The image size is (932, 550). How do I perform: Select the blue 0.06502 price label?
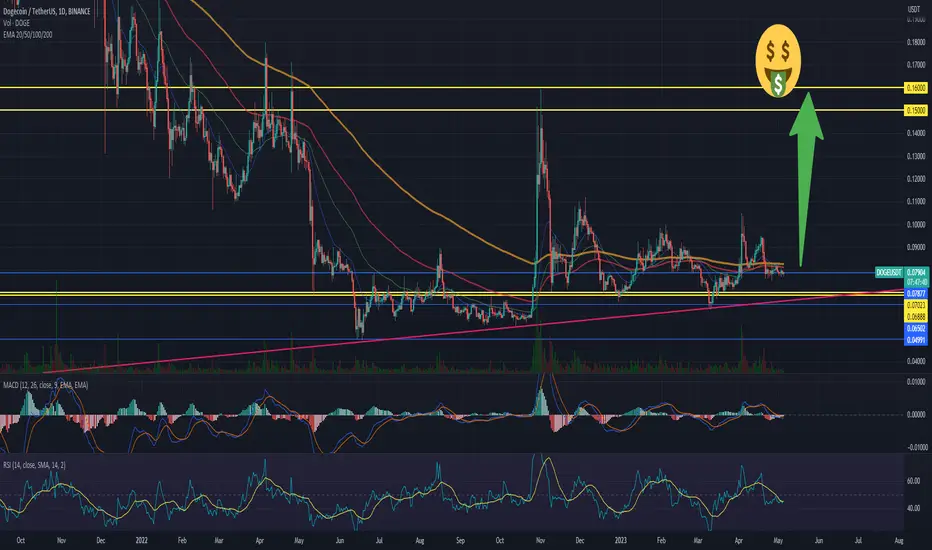(916, 328)
